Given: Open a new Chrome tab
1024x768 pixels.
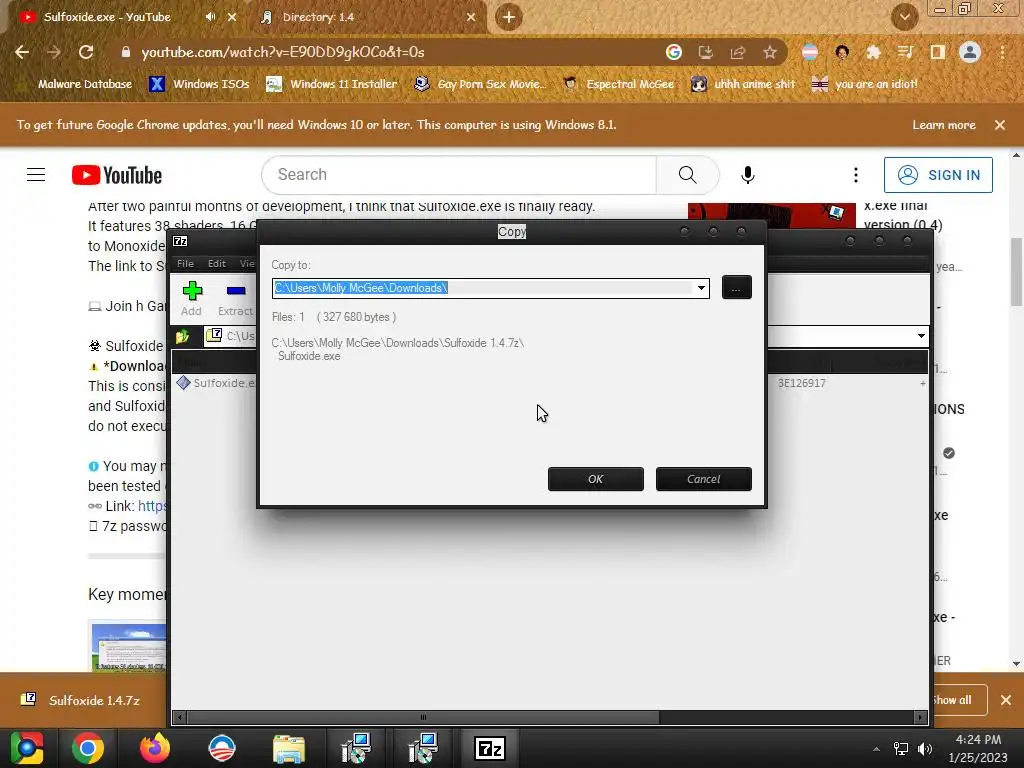Looking at the screenshot, I should click(509, 17).
